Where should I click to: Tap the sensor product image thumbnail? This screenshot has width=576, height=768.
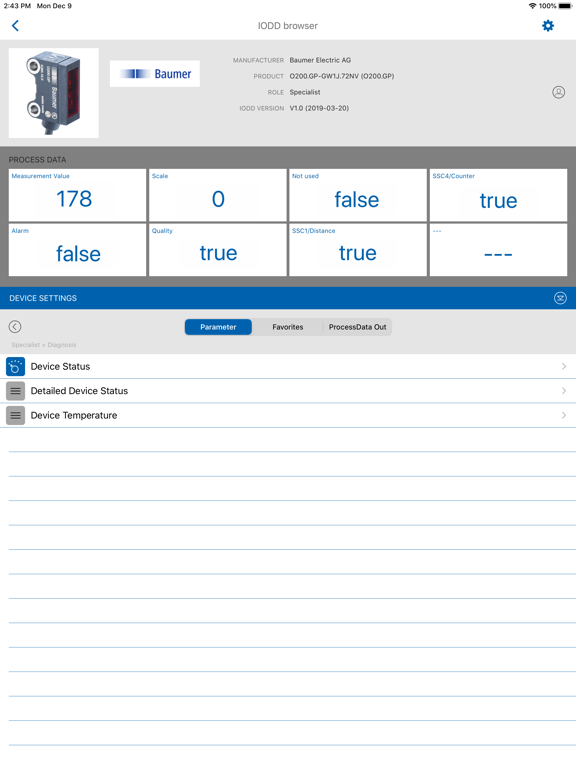pos(54,93)
